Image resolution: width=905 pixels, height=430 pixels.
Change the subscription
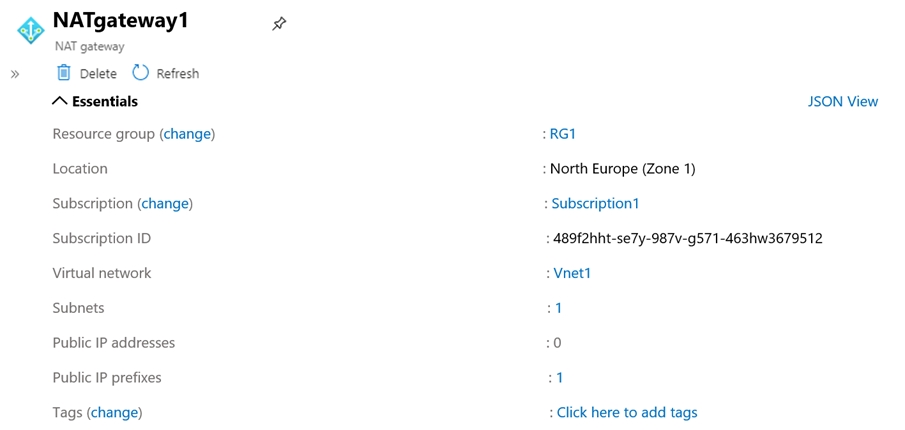click(165, 204)
